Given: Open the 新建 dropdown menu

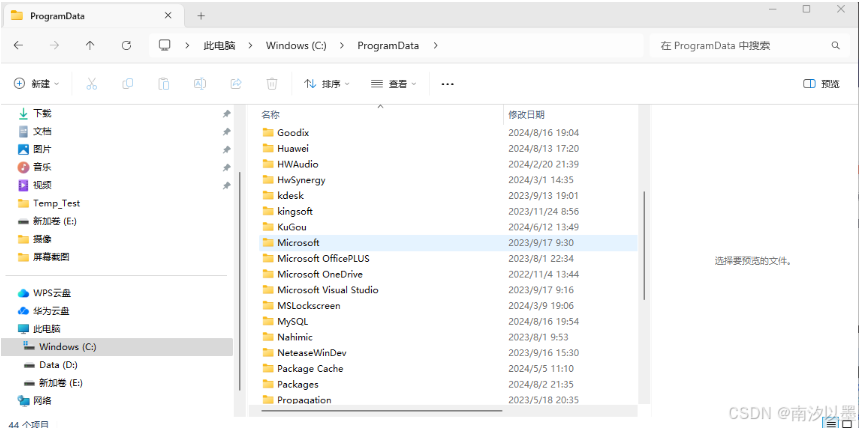Looking at the screenshot, I should pyautogui.click(x=37, y=84).
